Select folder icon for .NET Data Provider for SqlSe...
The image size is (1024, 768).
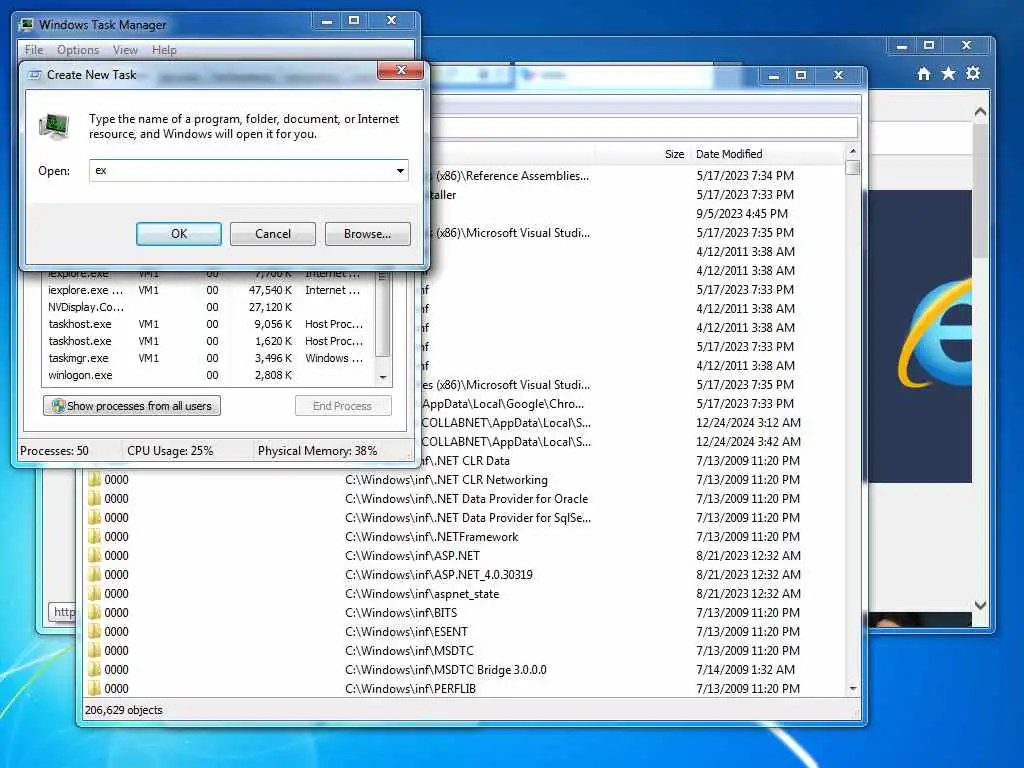(x=94, y=517)
